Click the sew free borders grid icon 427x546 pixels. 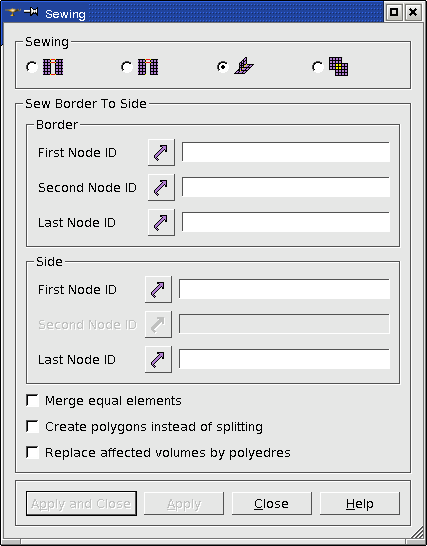pyautogui.click(x=53, y=67)
